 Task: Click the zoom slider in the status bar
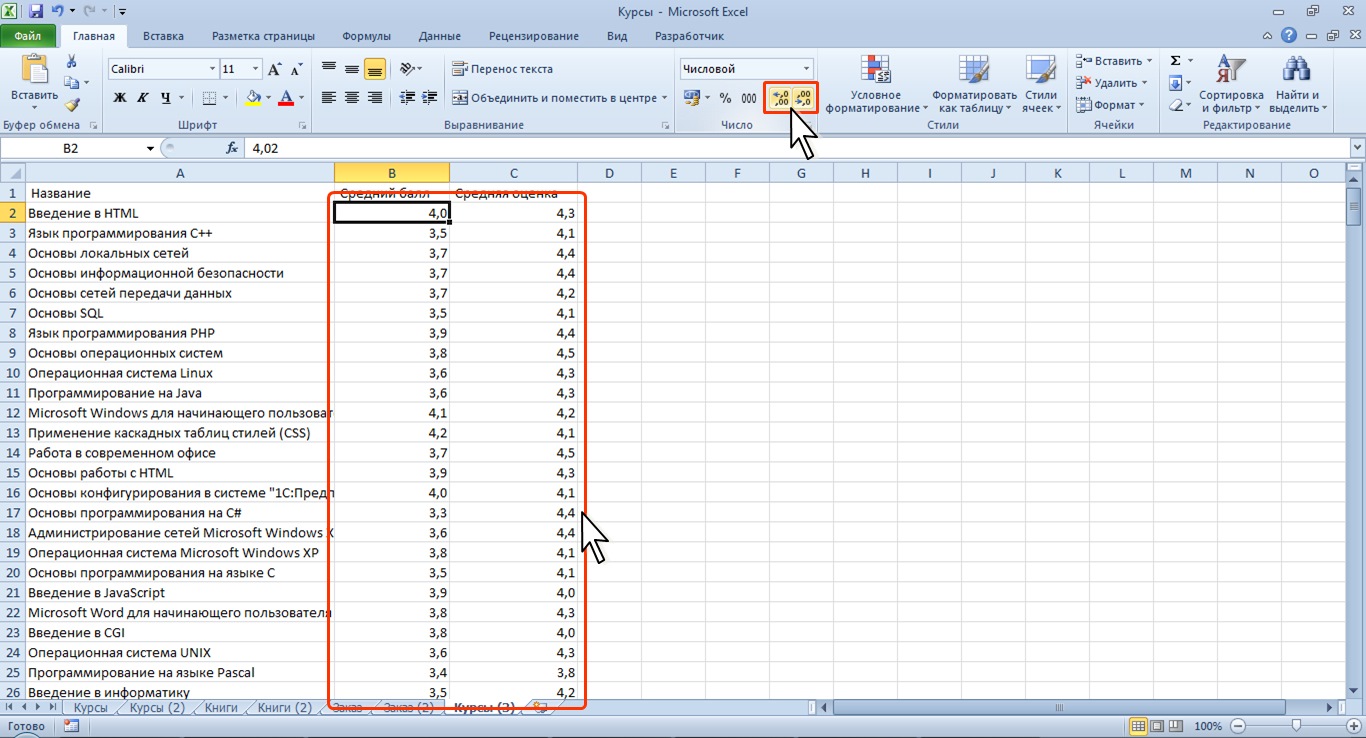pos(1296,726)
